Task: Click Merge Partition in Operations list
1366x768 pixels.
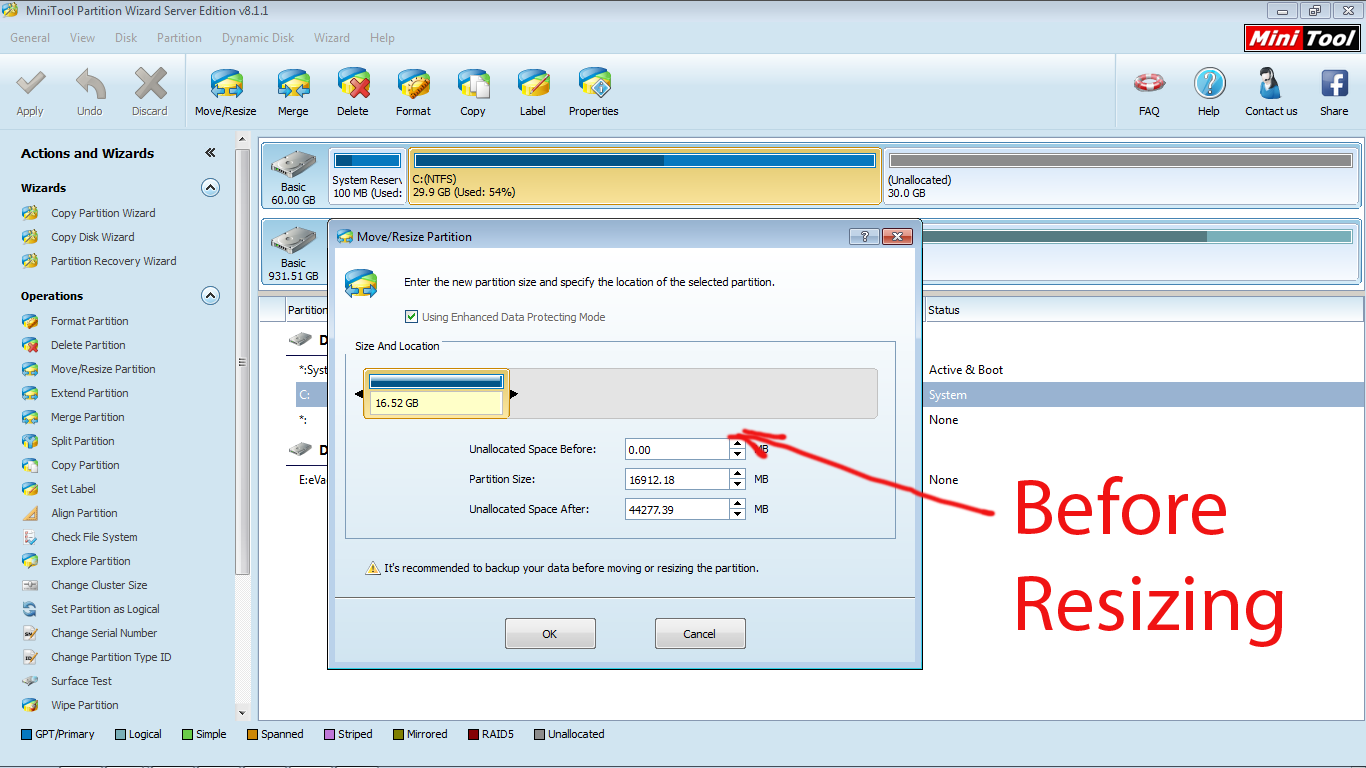Action: [x=88, y=417]
